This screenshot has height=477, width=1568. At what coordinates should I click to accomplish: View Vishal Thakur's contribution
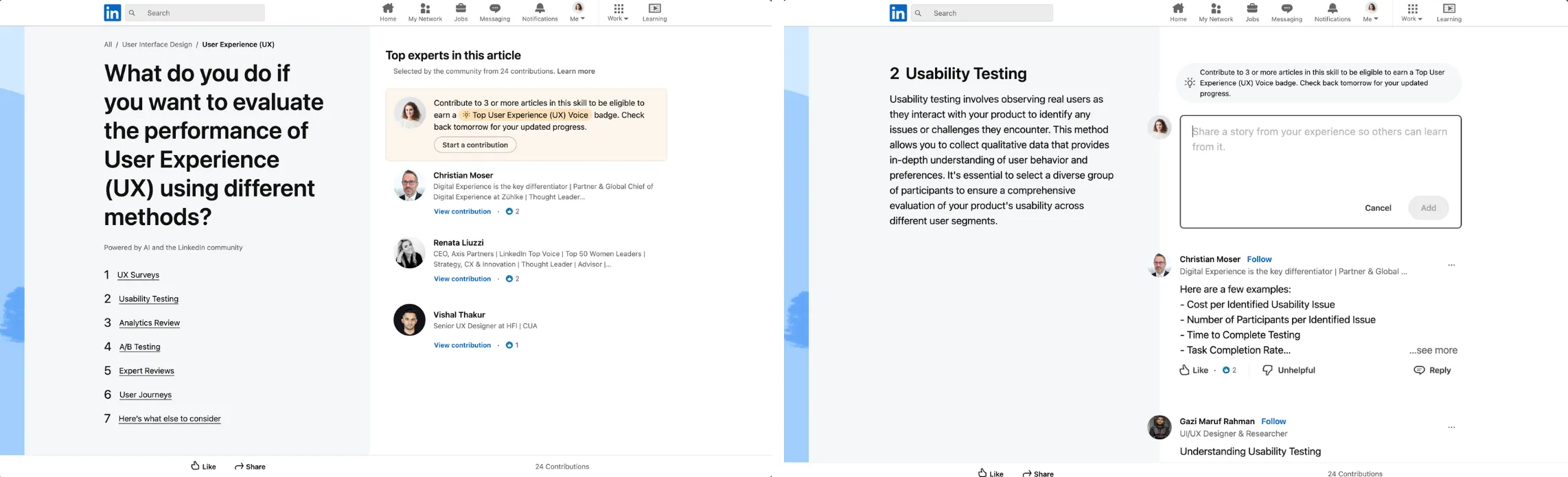point(462,345)
